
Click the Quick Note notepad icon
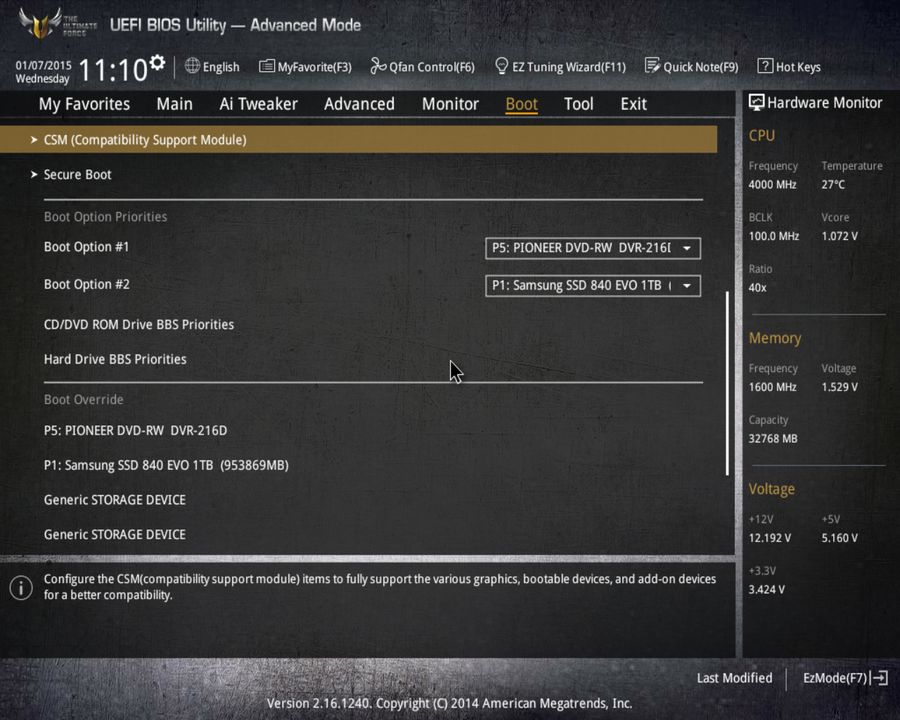click(x=652, y=66)
